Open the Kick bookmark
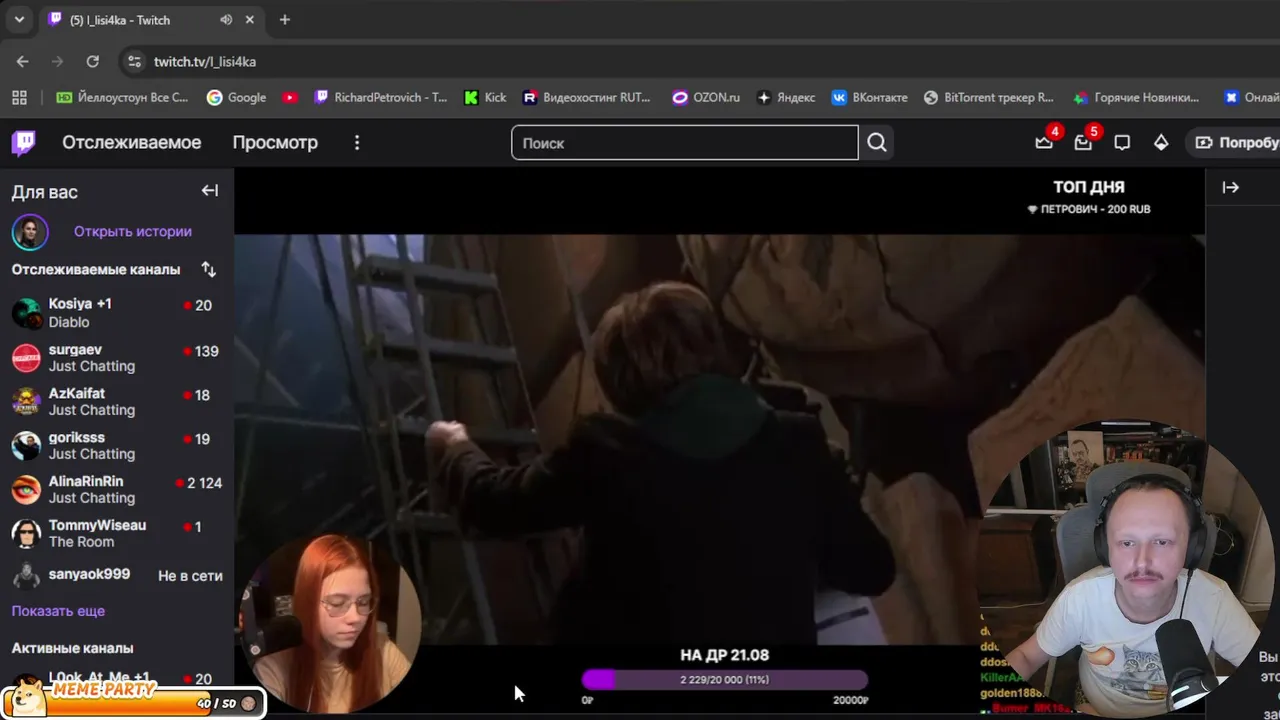 [485, 97]
